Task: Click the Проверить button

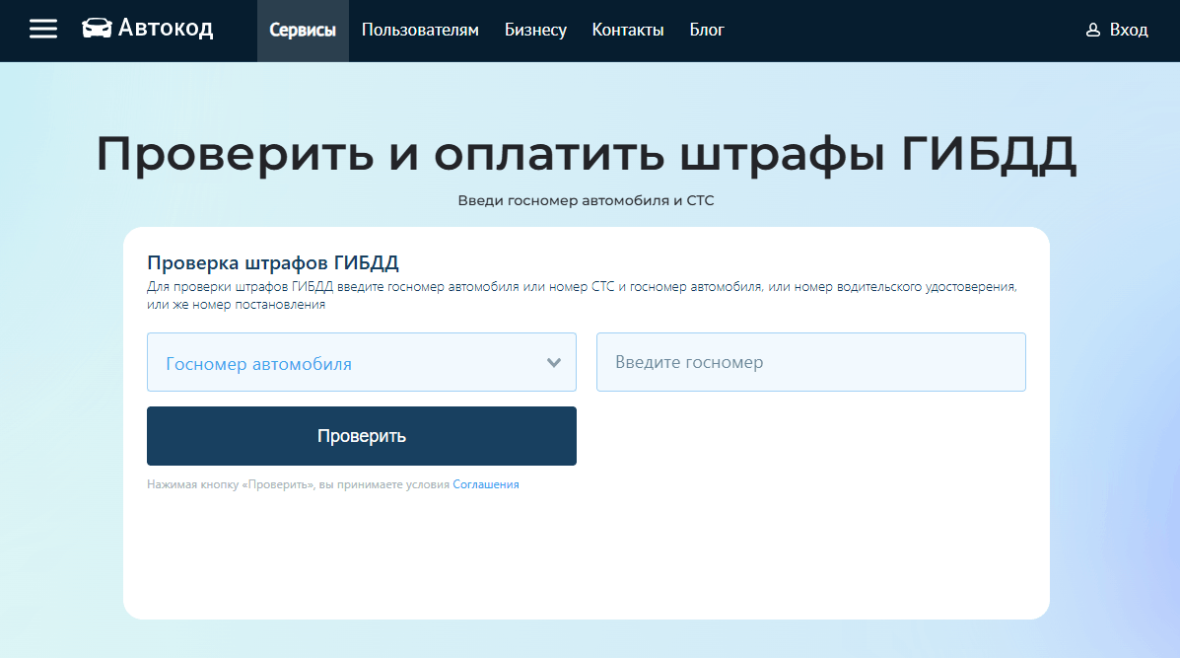Action: 361,436
